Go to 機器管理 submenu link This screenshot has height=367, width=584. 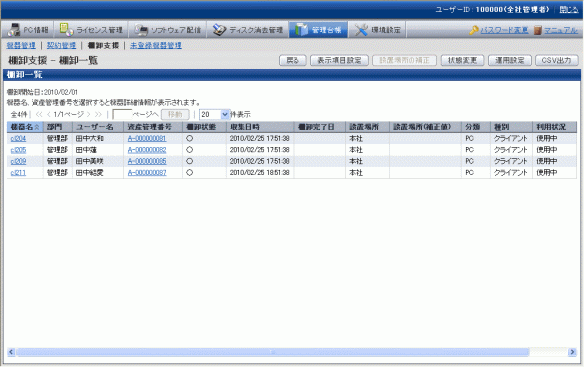click(x=21, y=45)
